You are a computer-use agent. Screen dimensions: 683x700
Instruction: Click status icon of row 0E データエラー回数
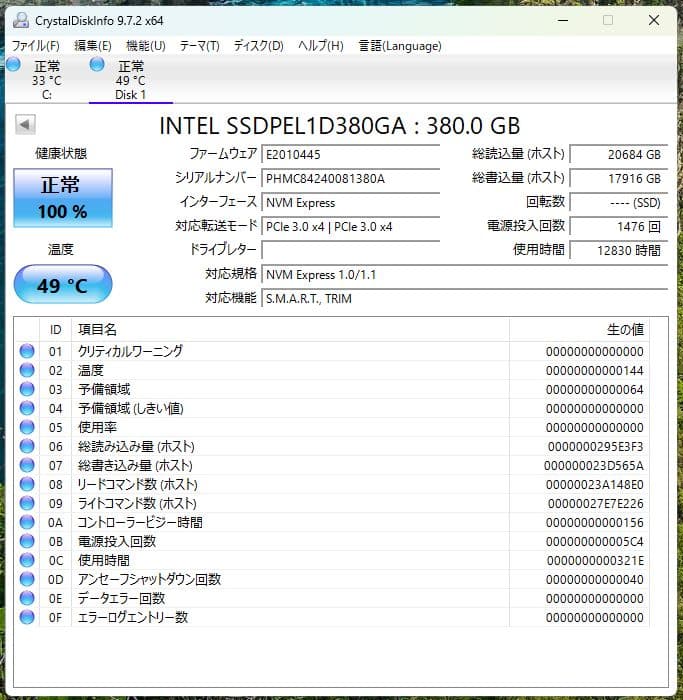(27, 598)
